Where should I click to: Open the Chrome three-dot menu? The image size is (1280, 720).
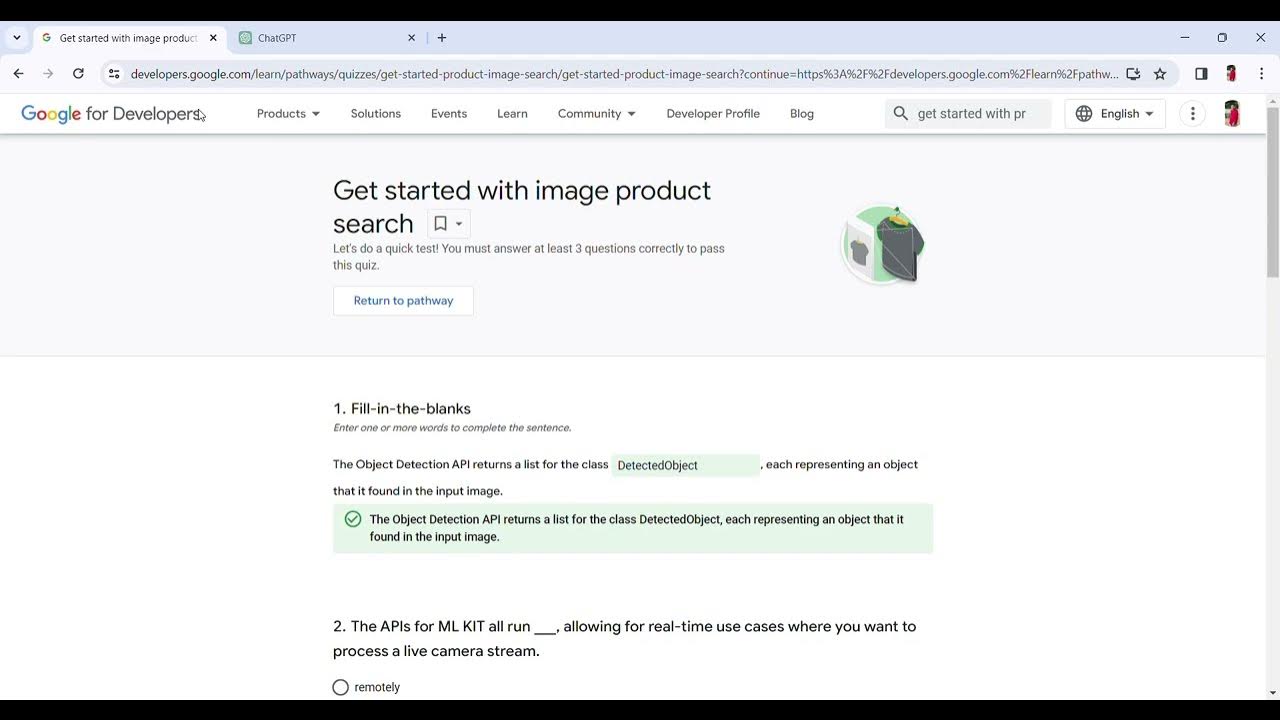[1261, 74]
